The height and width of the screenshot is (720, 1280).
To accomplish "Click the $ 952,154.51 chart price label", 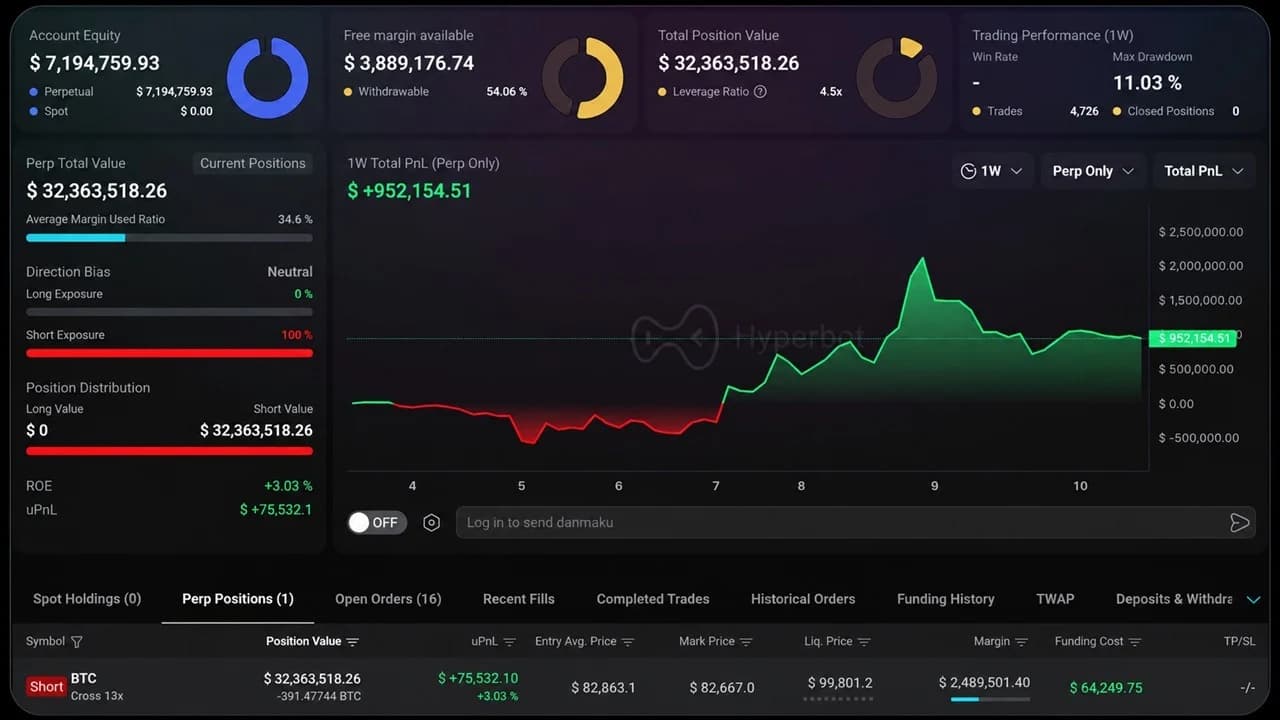I will 1192,338.
